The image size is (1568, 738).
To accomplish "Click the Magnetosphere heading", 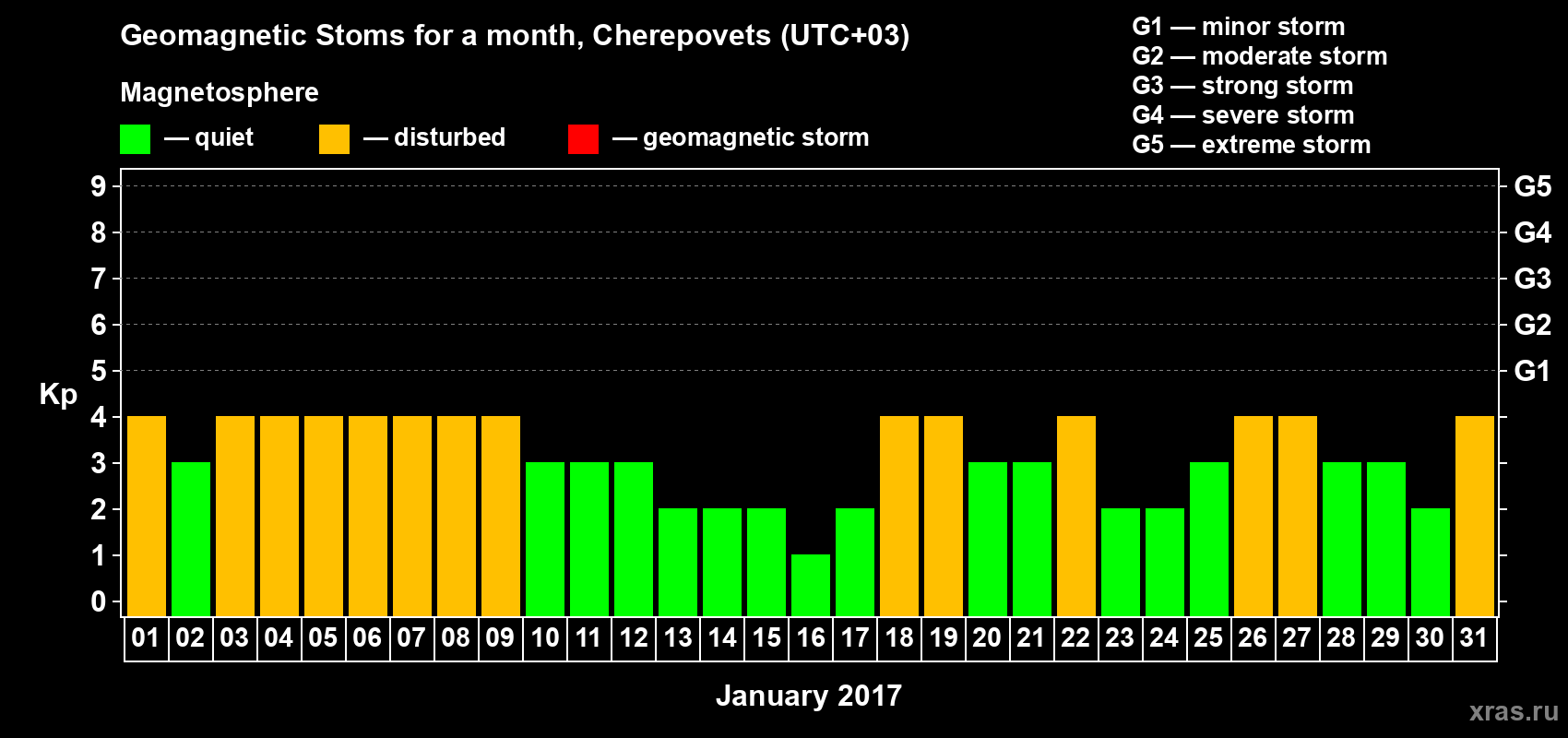I will tap(220, 92).
